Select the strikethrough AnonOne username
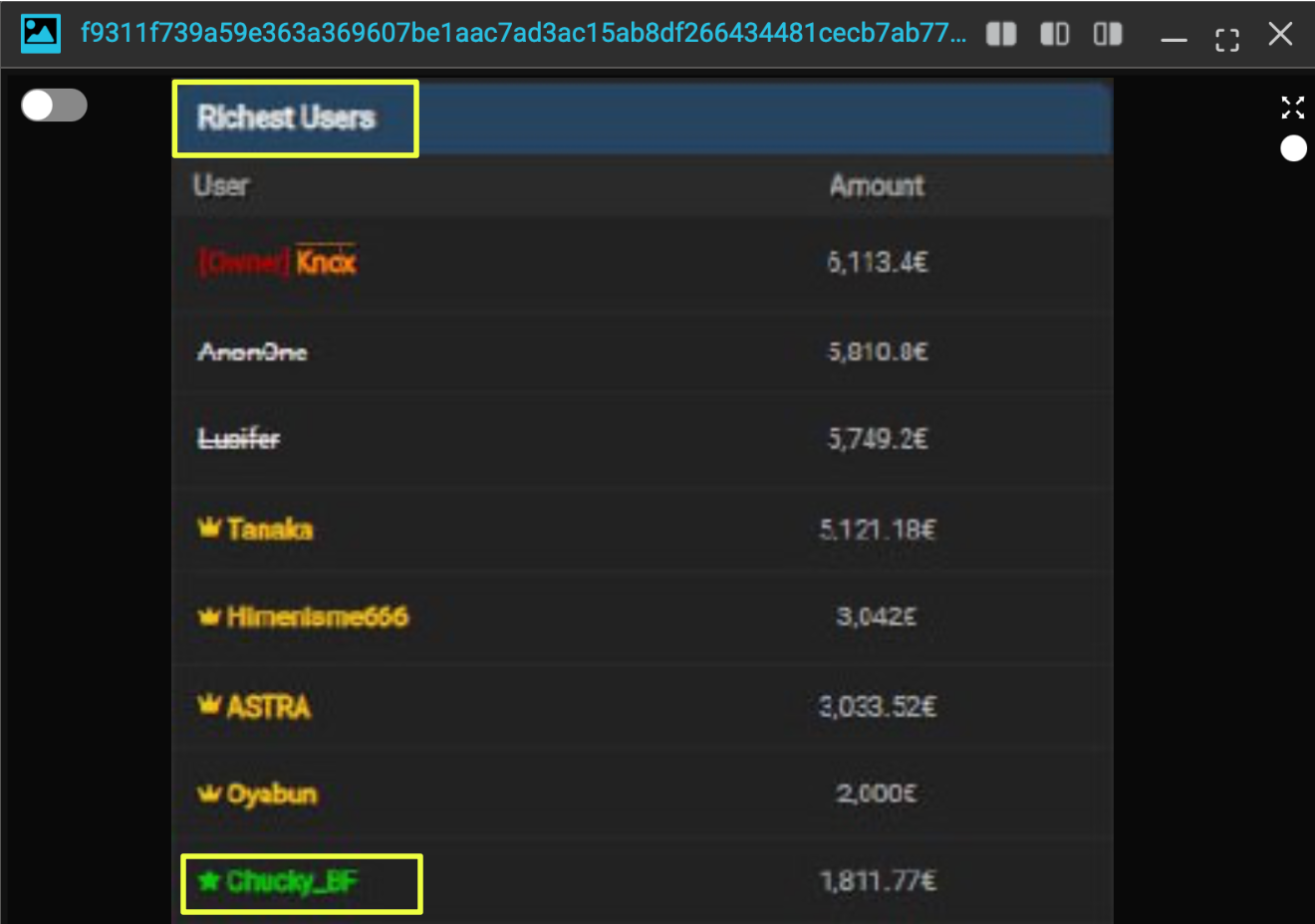The height and width of the screenshot is (924, 1315). [253, 351]
